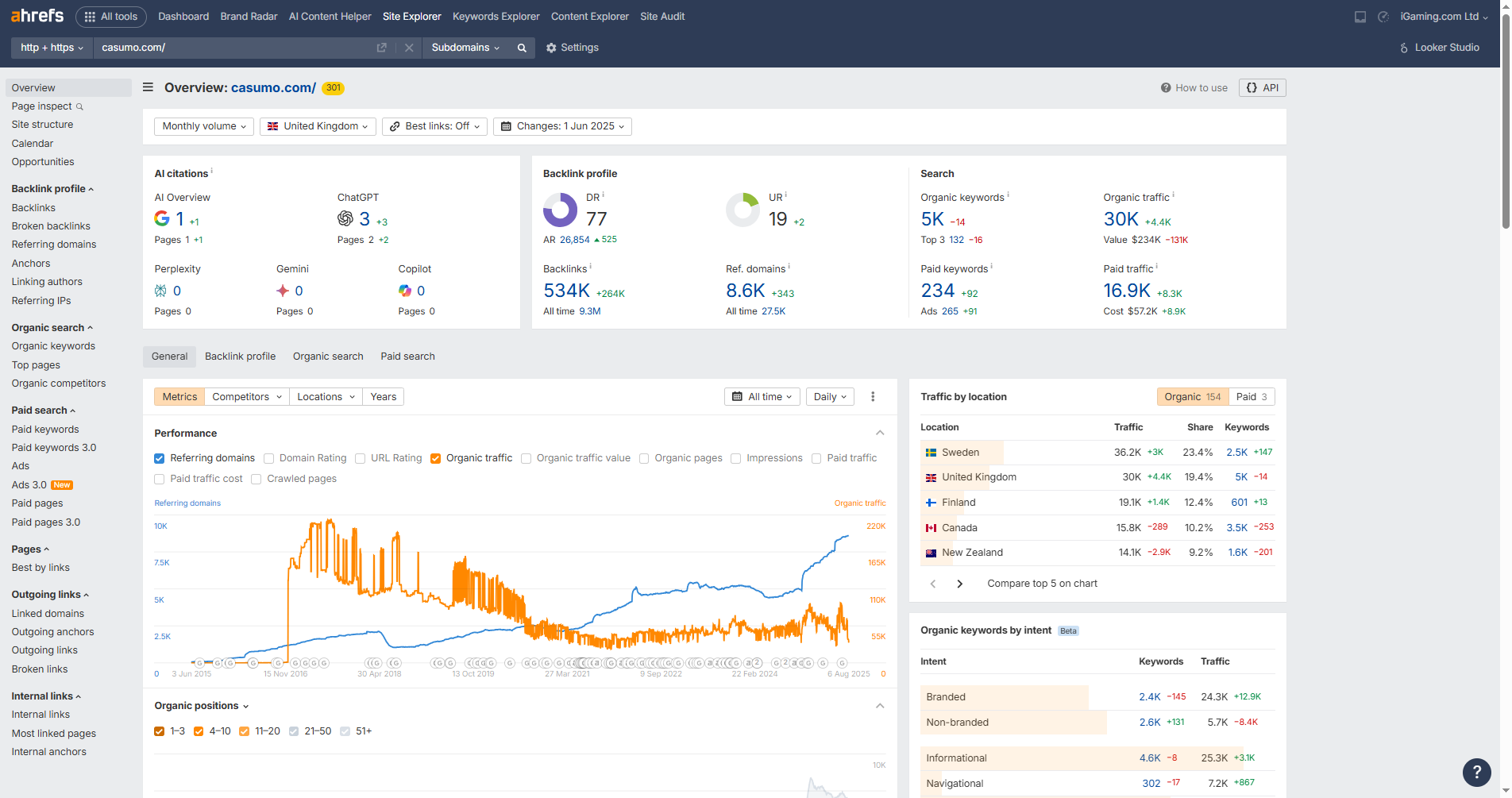This screenshot has height=798, width=1512.
Task: Switch traffic by location to Paid
Action: [1252, 397]
